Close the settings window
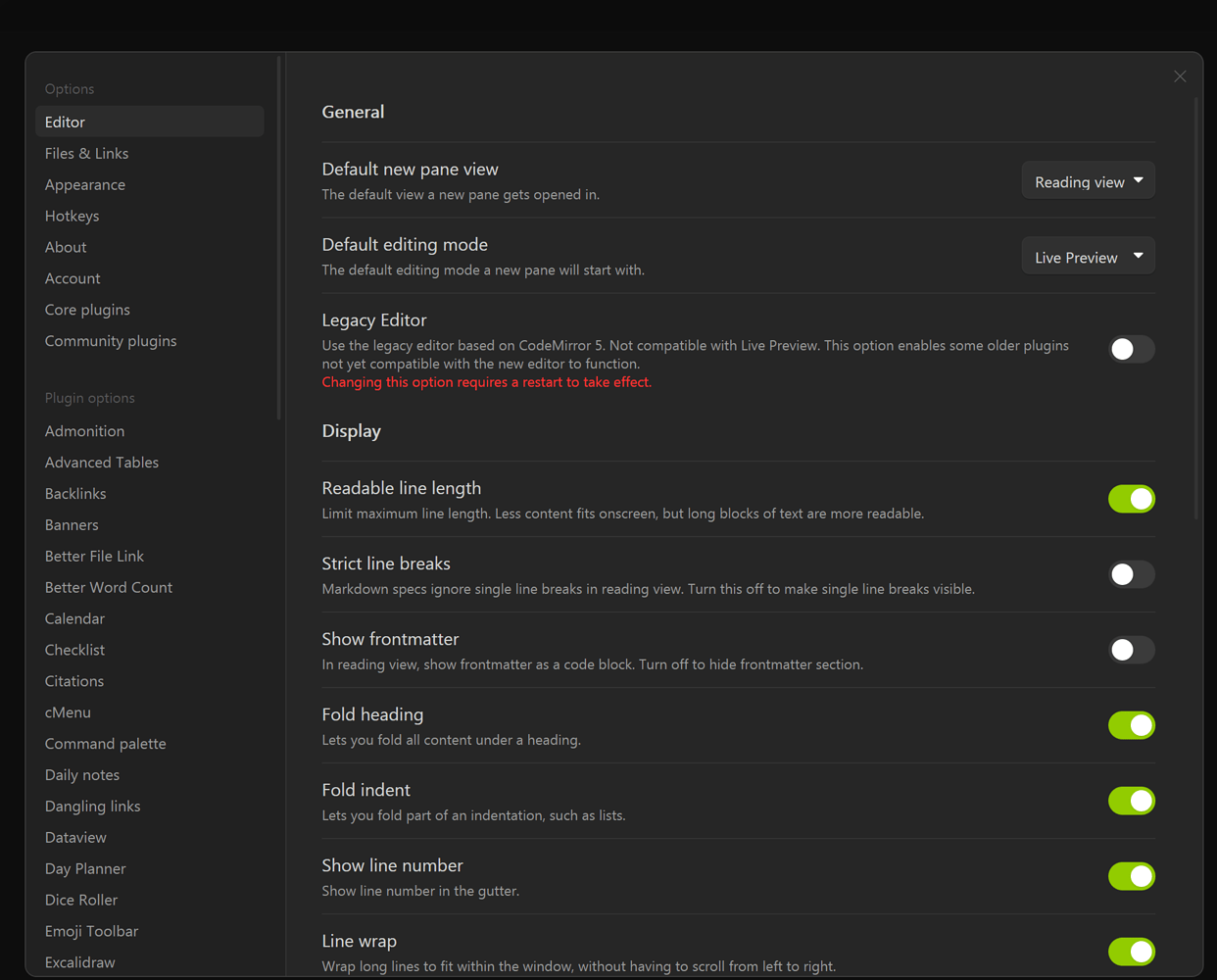This screenshot has height=980, width=1217. [x=1180, y=75]
